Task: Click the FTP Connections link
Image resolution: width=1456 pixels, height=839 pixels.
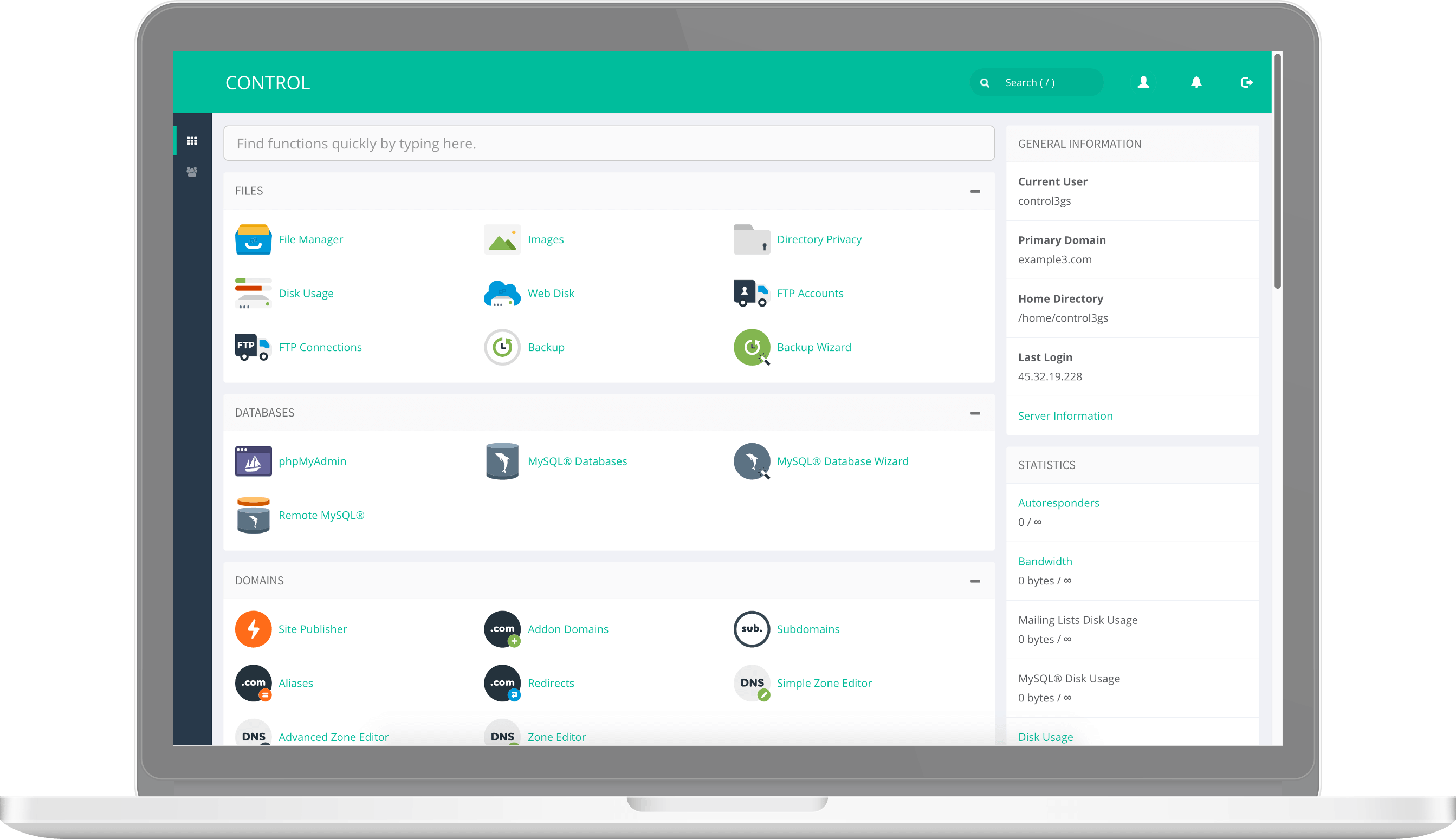Action: 320,348
